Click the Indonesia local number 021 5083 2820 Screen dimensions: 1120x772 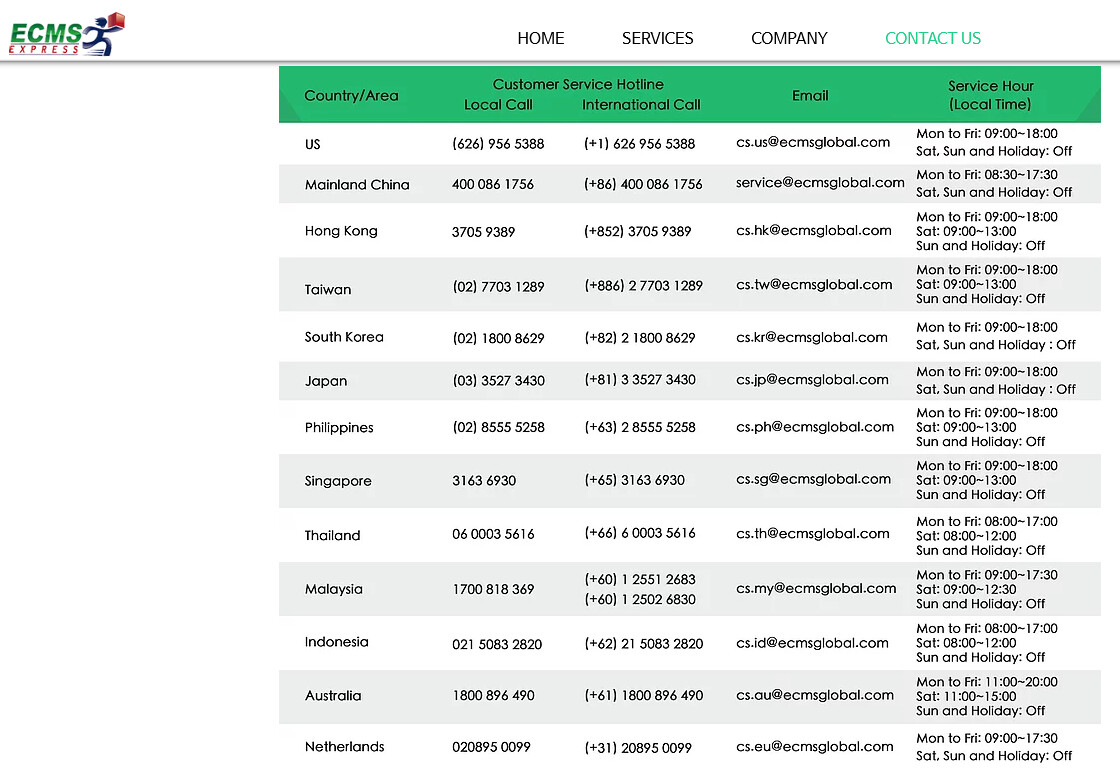click(497, 644)
